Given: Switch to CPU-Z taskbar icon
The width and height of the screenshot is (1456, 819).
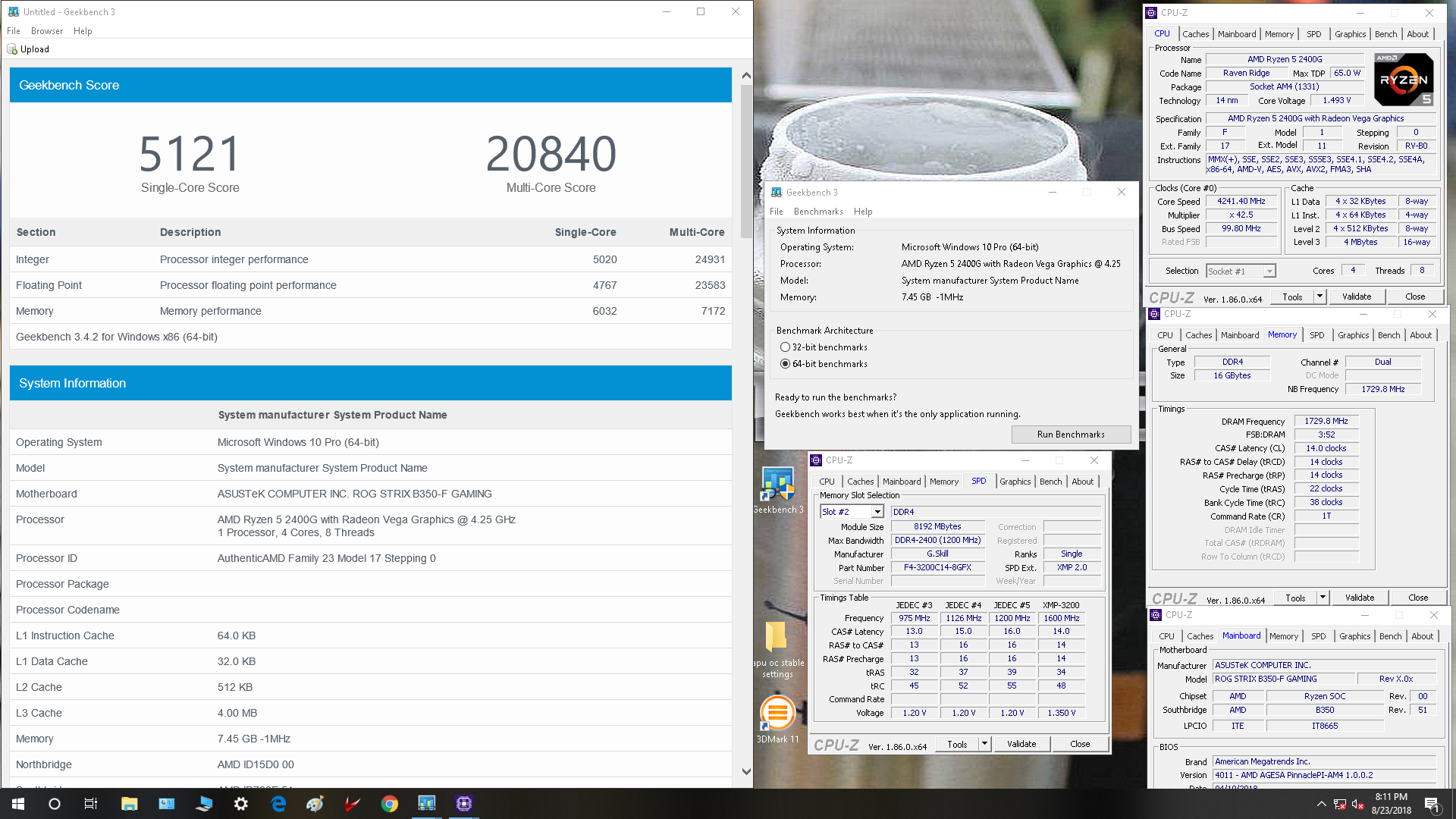Looking at the screenshot, I should [464, 804].
